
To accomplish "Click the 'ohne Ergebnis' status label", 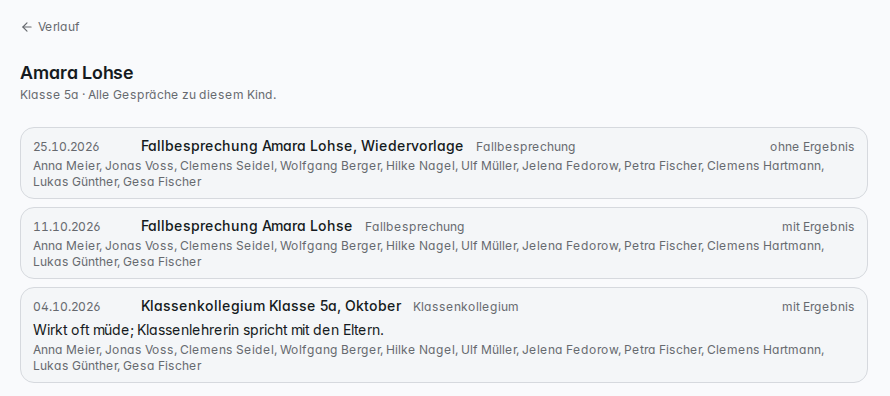I will (x=812, y=147).
